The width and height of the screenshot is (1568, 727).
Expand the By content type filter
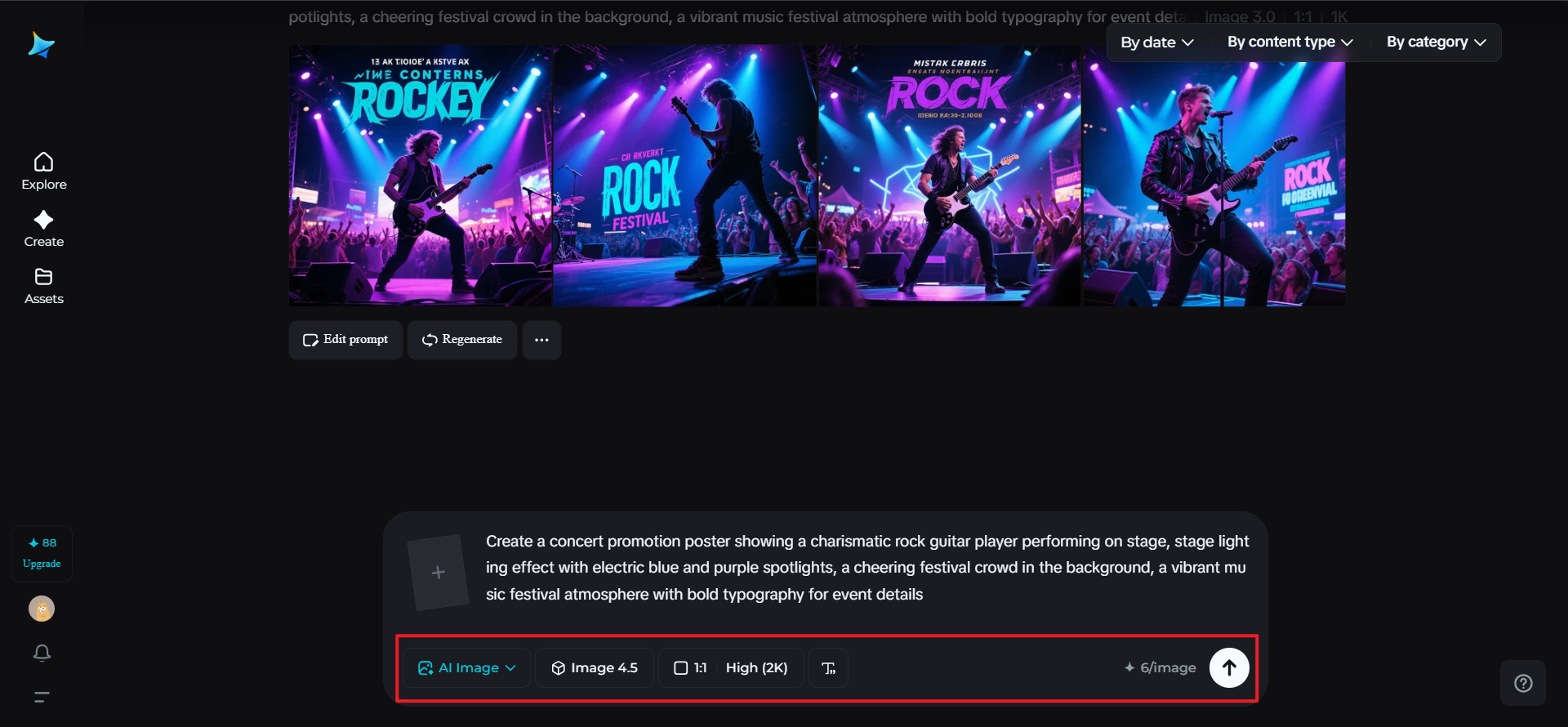tap(1290, 42)
